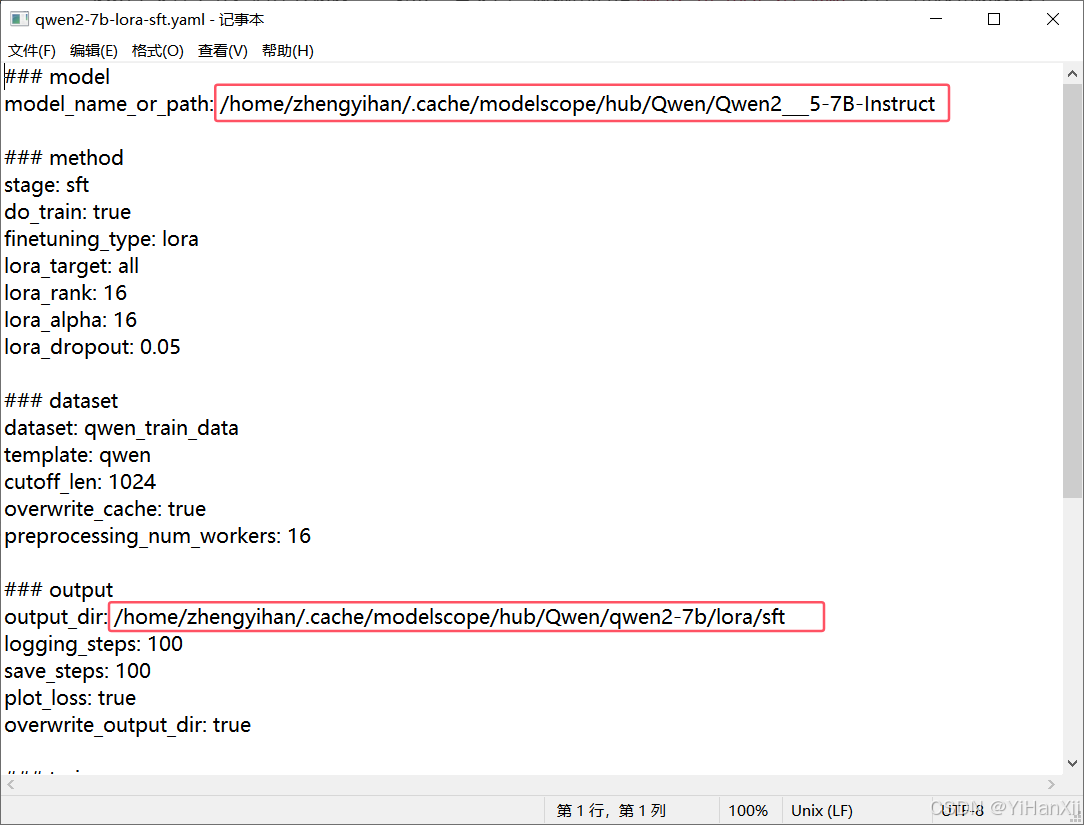Click the qwen2-7b/lora/sft output path
Image resolution: width=1084 pixels, height=825 pixels.
pyautogui.click(x=449, y=617)
